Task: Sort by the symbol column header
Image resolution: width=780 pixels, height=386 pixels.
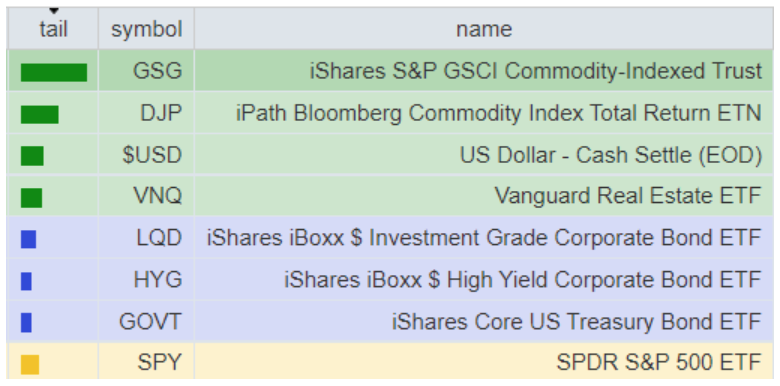Action: tap(146, 29)
